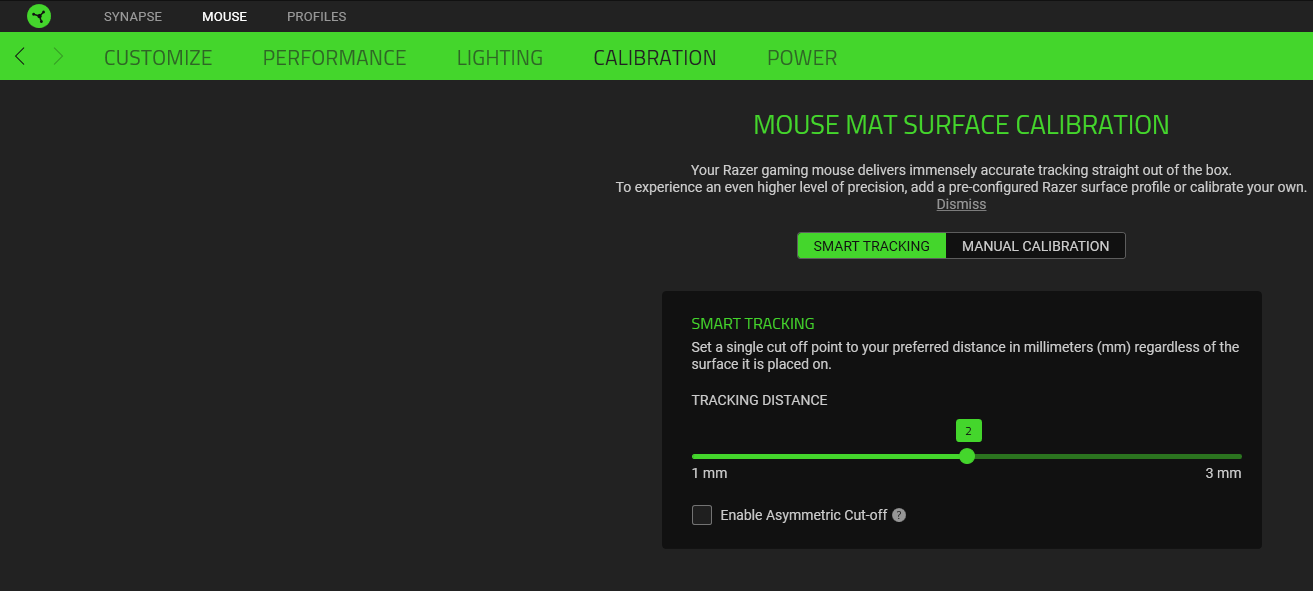Go forward with the right arrow
The image size is (1313, 591).
click(58, 57)
